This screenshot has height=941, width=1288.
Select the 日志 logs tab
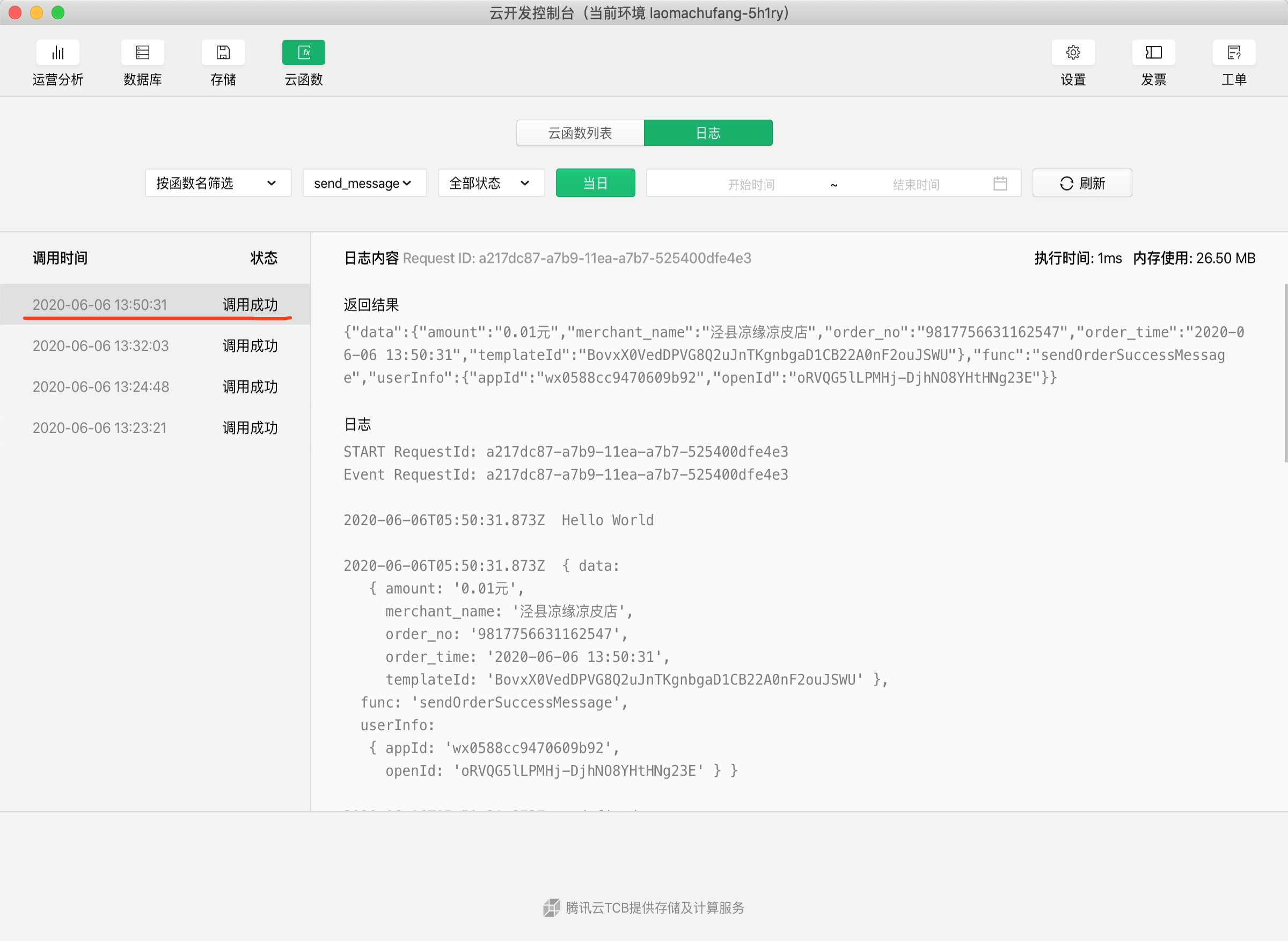707,133
